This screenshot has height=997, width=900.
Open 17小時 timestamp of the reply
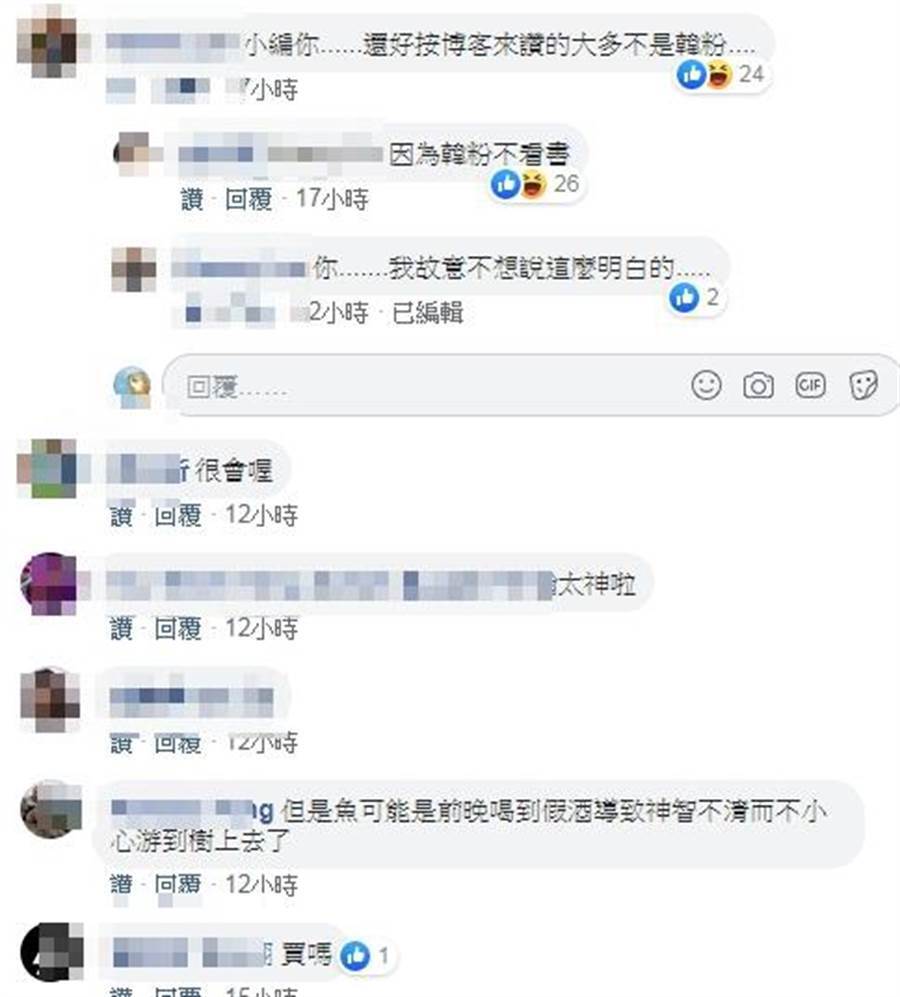pyautogui.click(x=332, y=200)
